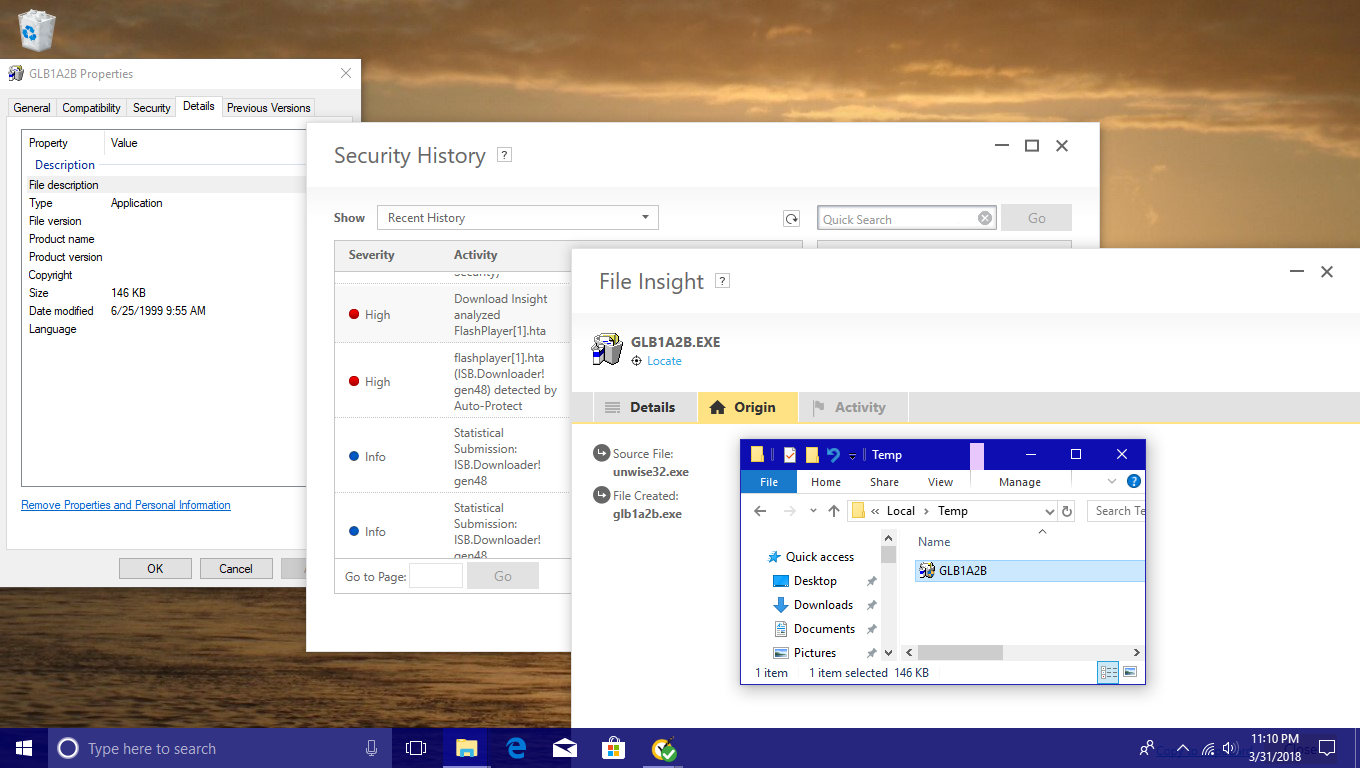Switch Explorer to large icons view
The height and width of the screenshot is (768, 1360).
point(1130,673)
